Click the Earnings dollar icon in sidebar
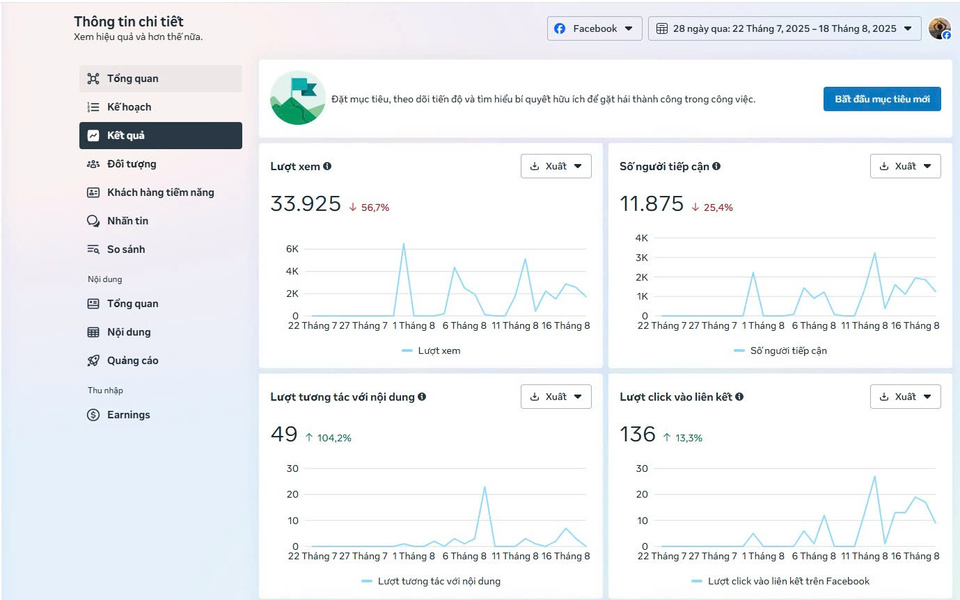The height and width of the screenshot is (600, 960). [93, 415]
